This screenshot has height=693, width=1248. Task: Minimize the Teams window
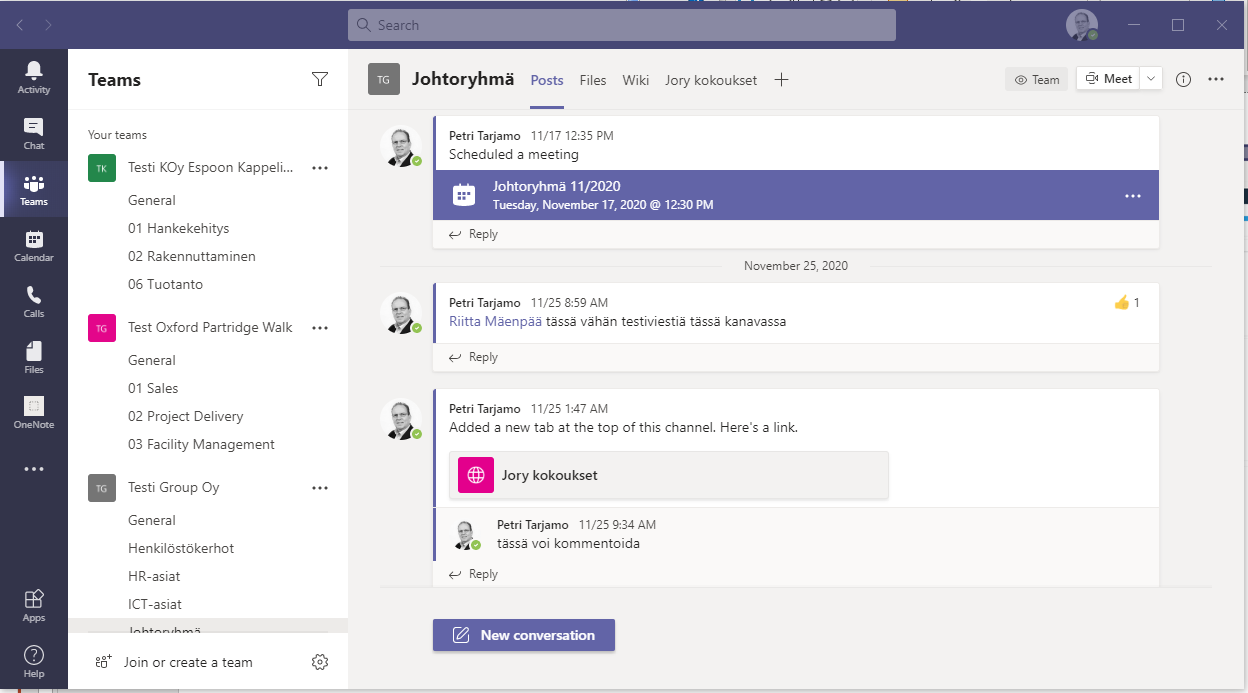pos(1134,25)
